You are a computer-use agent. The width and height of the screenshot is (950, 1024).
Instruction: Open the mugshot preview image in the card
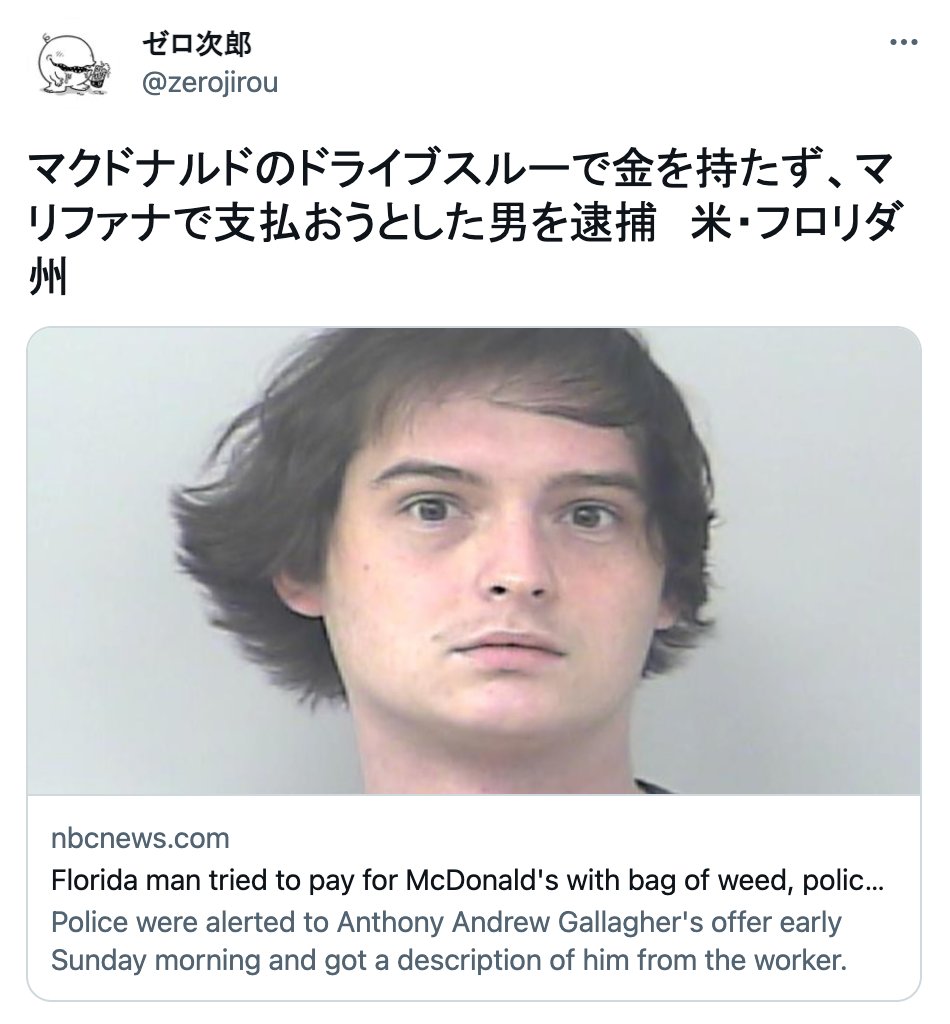(x=474, y=561)
